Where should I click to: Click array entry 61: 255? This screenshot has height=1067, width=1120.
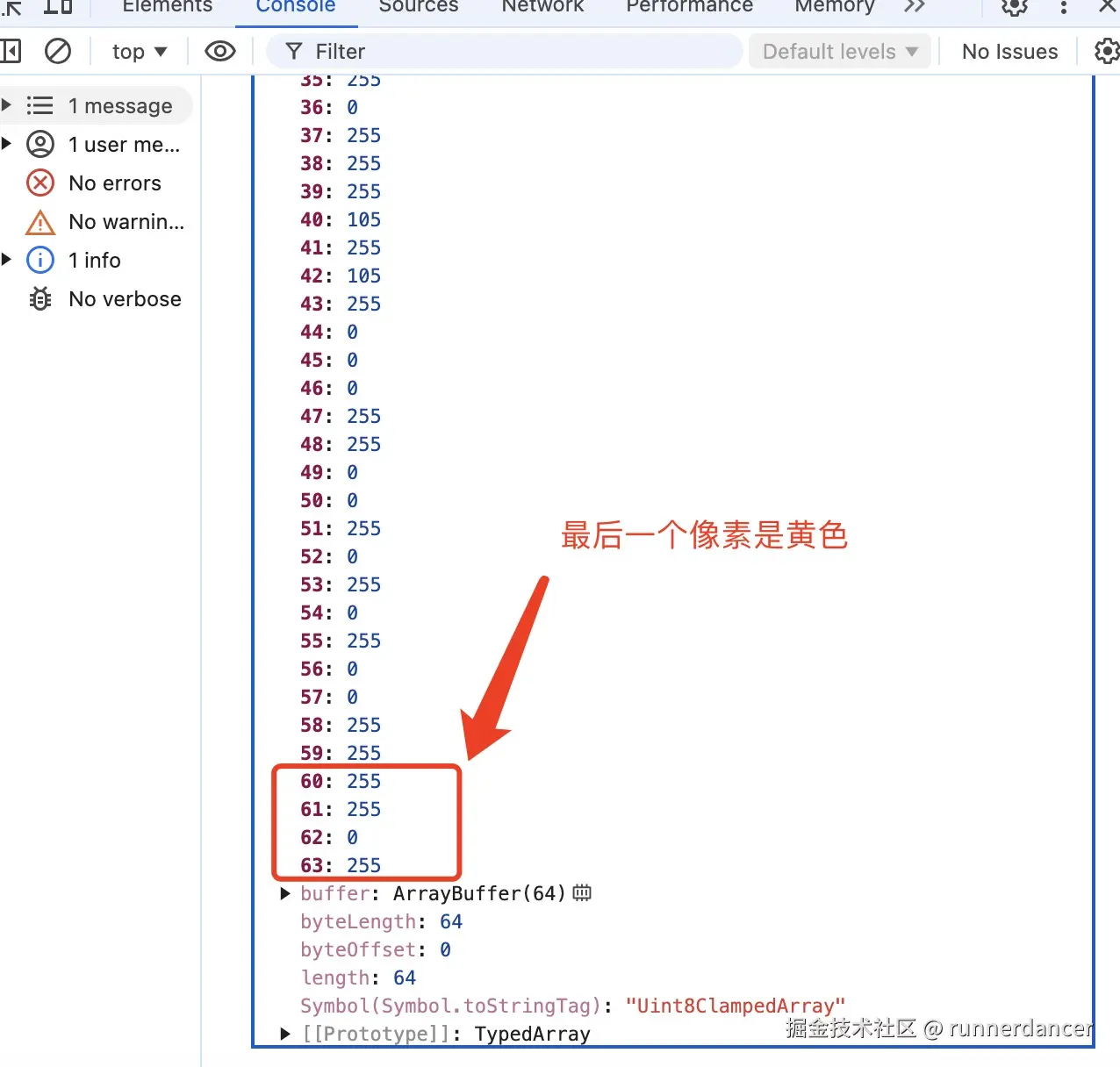341,809
